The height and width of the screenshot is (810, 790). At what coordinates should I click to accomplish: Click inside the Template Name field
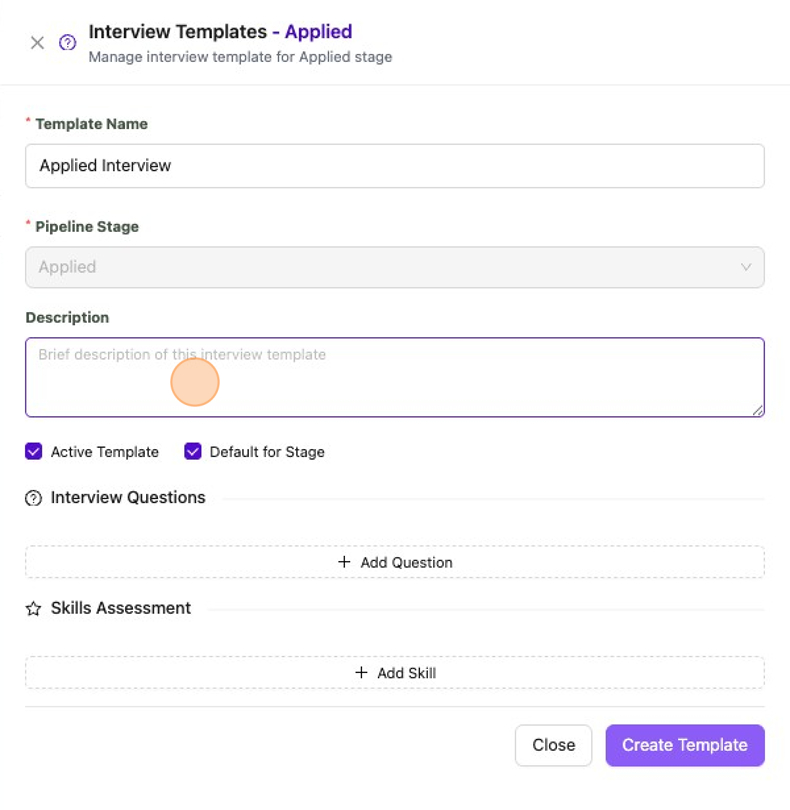click(x=395, y=165)
